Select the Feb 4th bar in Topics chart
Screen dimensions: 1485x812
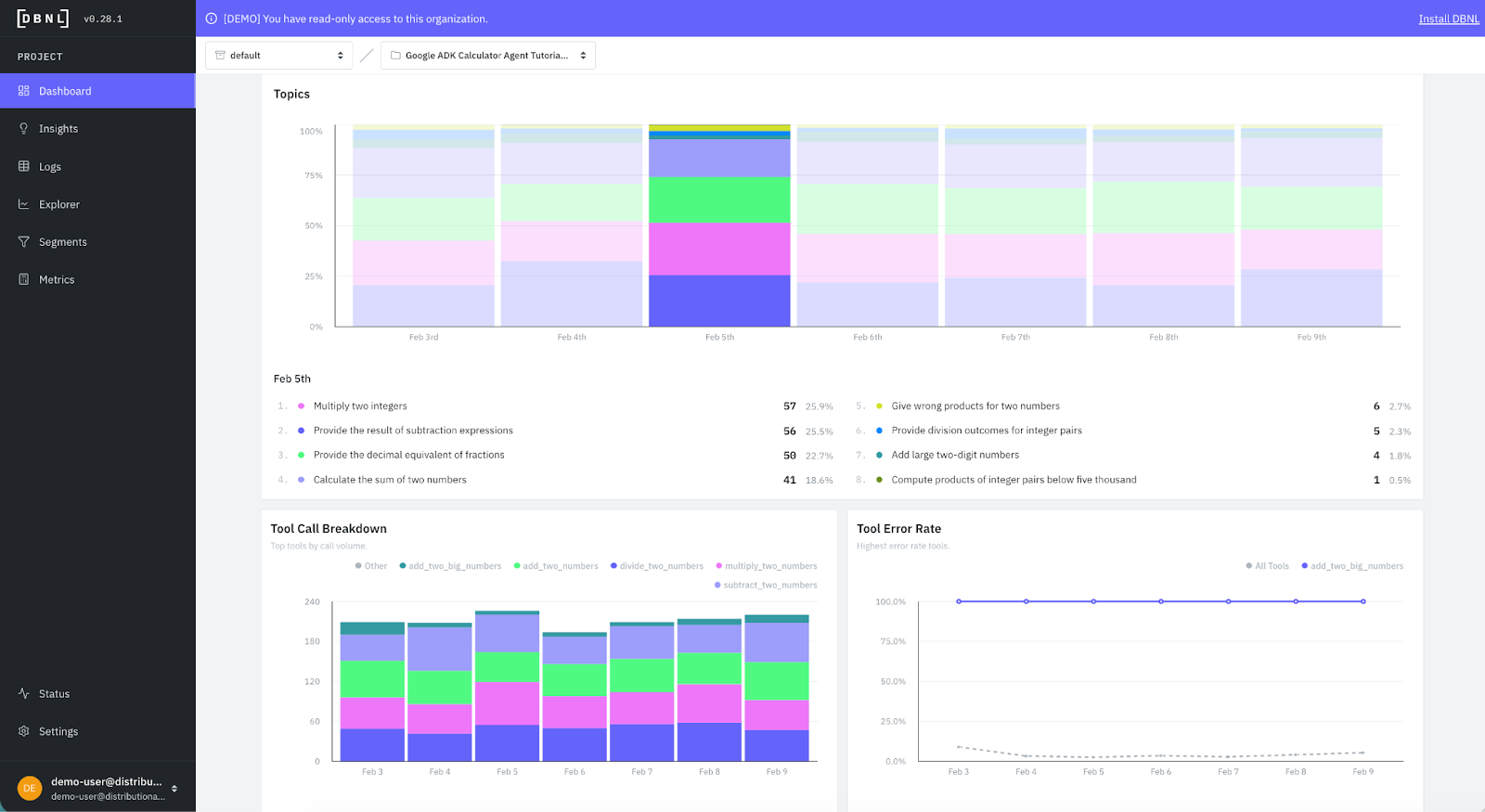pos(572,226)
